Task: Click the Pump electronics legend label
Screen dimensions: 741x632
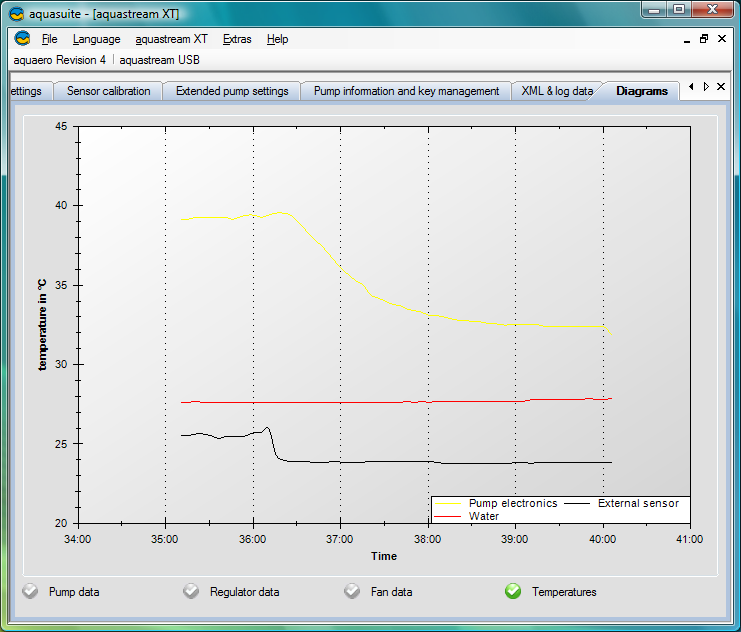Action: [513, 503]
